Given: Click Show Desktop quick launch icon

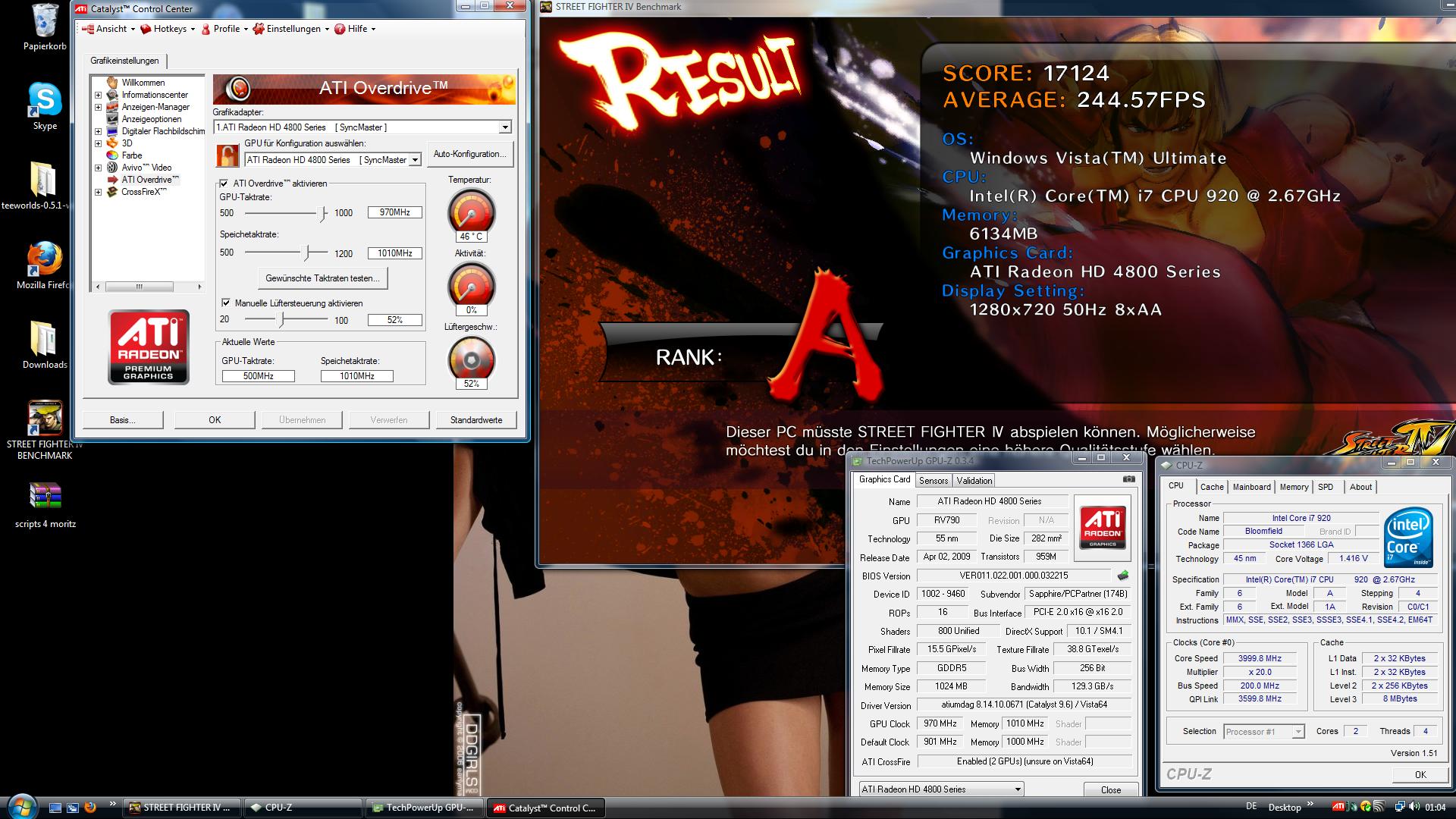Looking at the screenshot, I should (x=55, y=808).
